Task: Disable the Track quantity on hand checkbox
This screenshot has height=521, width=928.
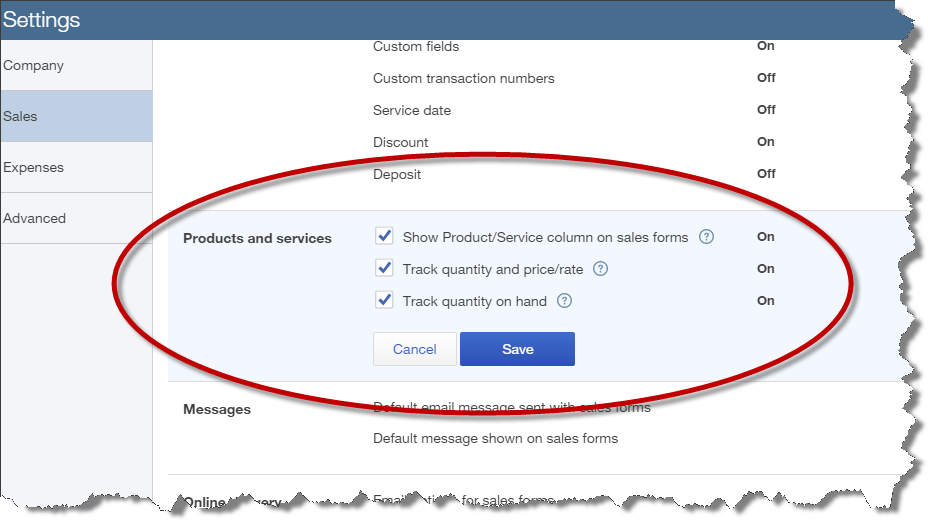Action: 384,300
